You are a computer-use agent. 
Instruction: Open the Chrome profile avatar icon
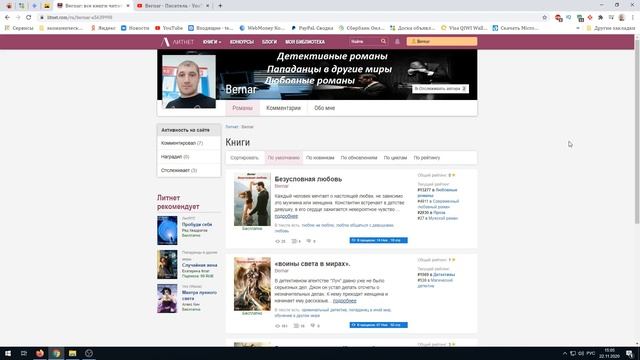tap(622, 18)
